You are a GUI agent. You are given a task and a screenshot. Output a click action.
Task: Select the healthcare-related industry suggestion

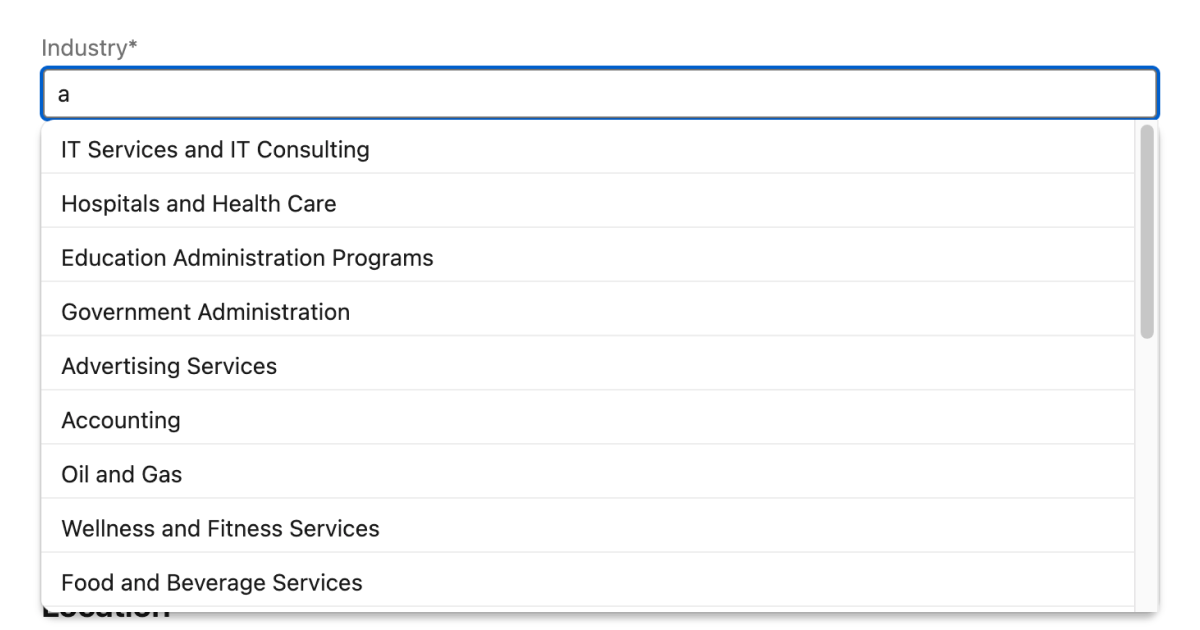click(x=199, y=204)
